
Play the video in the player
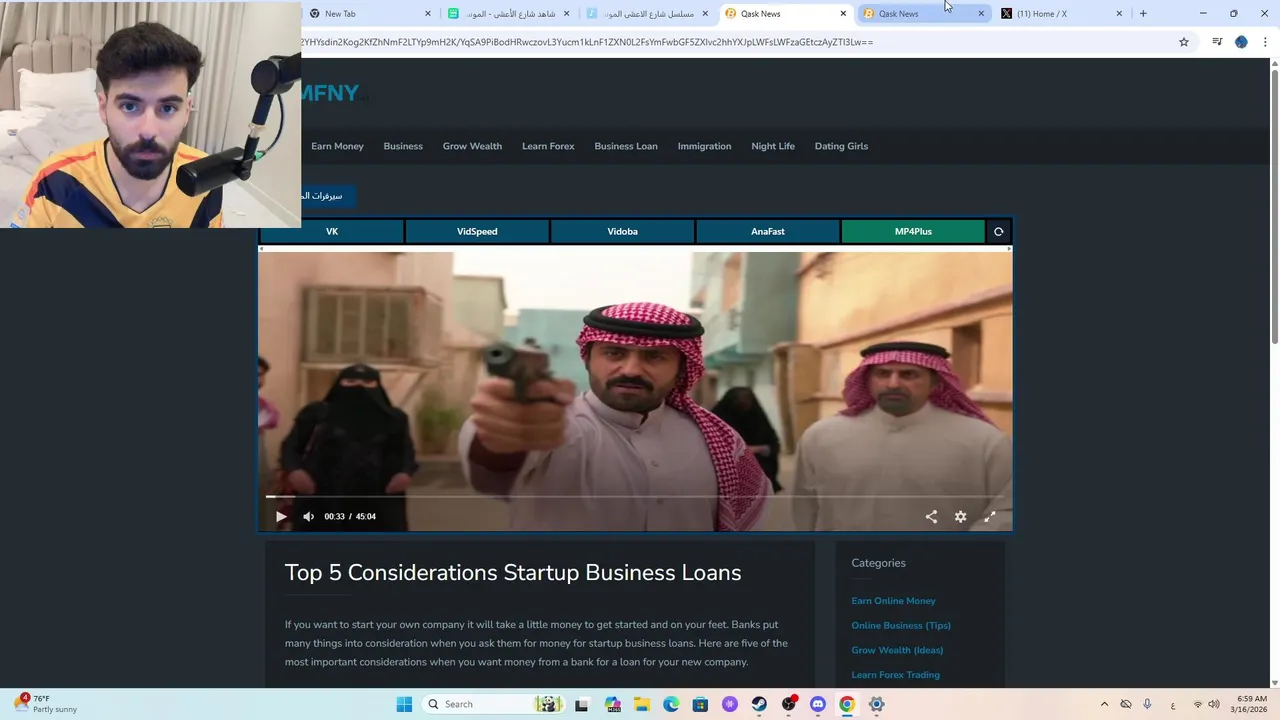(281, 517)
